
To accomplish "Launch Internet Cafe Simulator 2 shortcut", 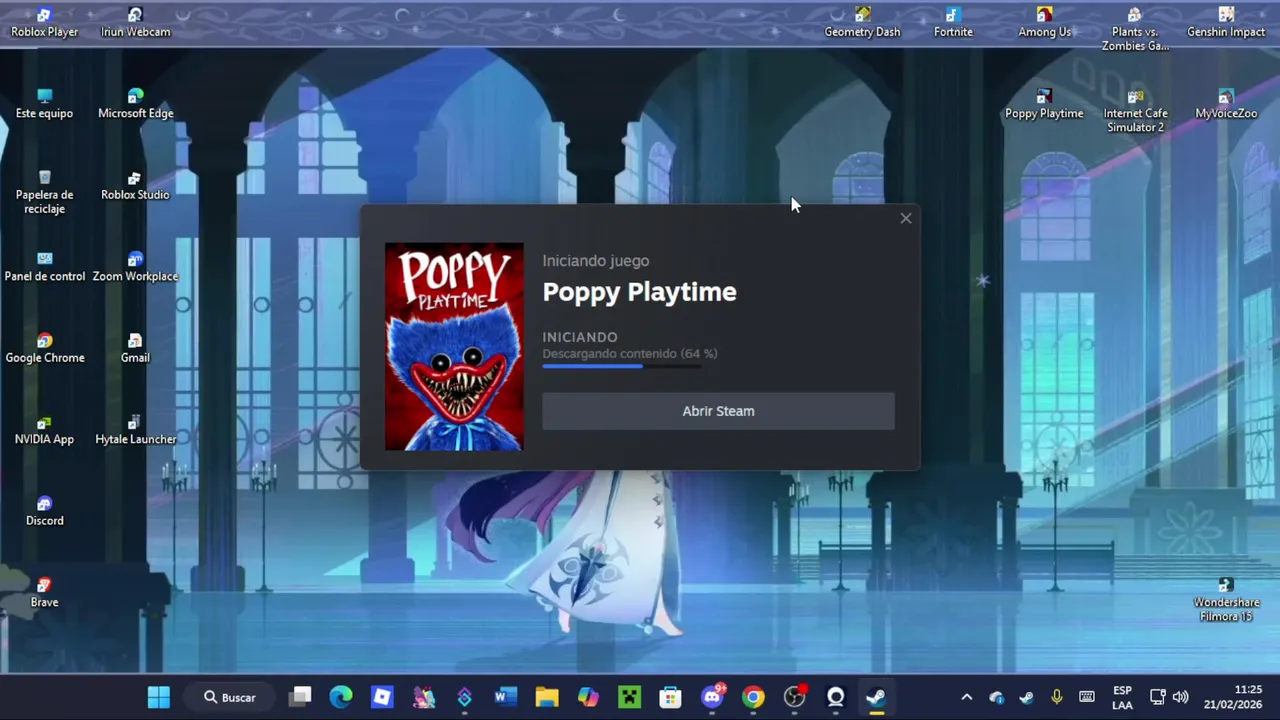I will (1135, 111).
